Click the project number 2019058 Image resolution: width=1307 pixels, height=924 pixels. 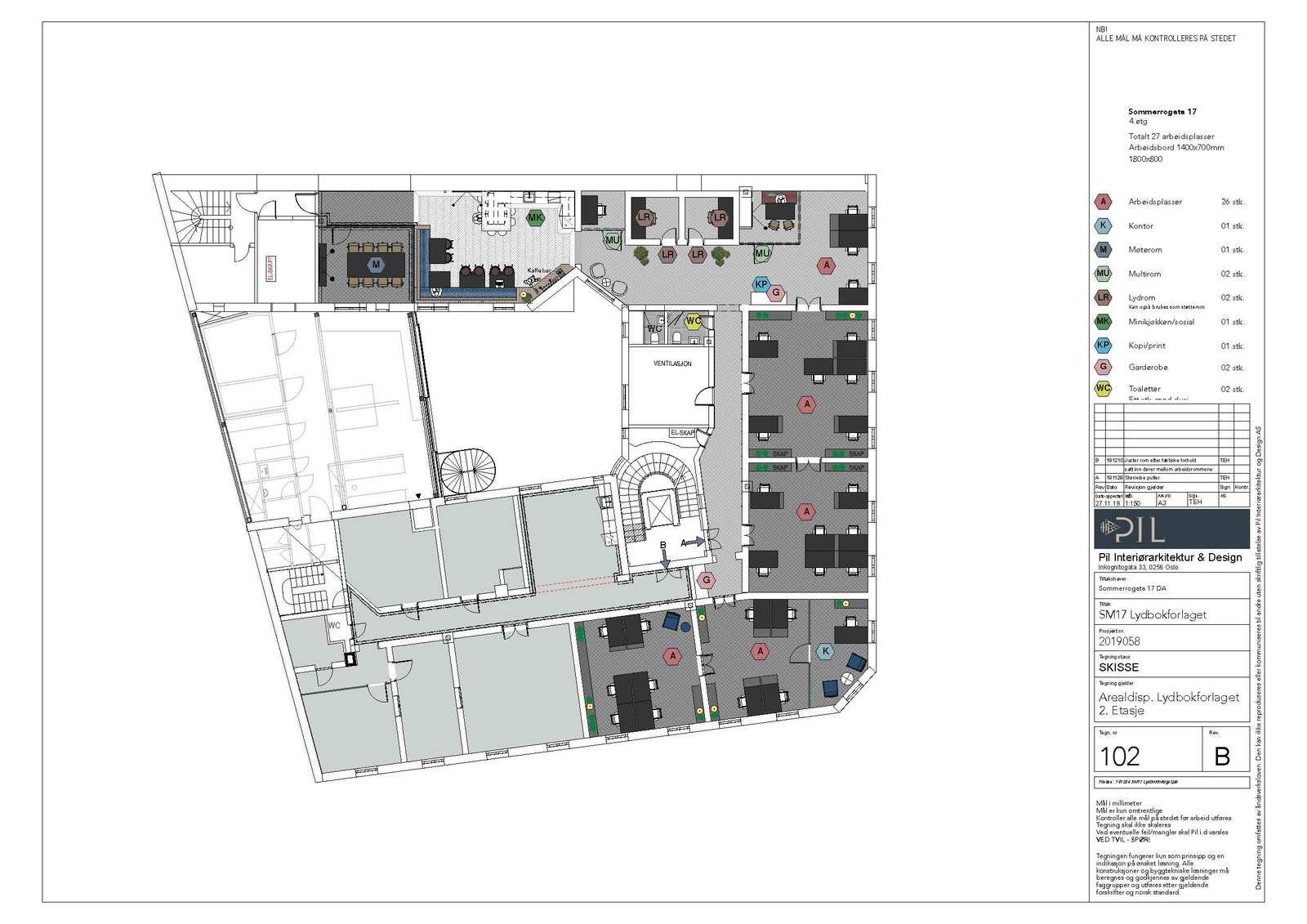click(x=1119, y=641)
